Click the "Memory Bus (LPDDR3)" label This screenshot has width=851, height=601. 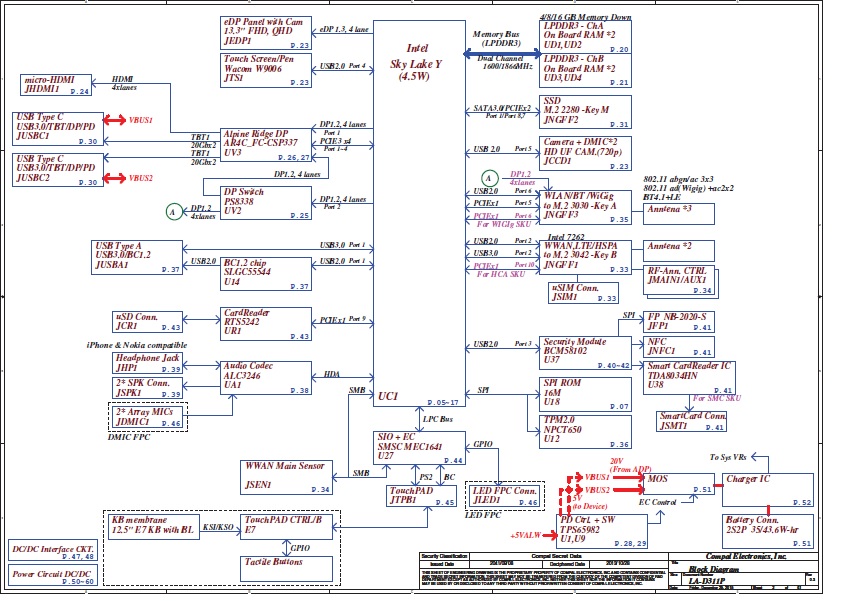[497, 39]
